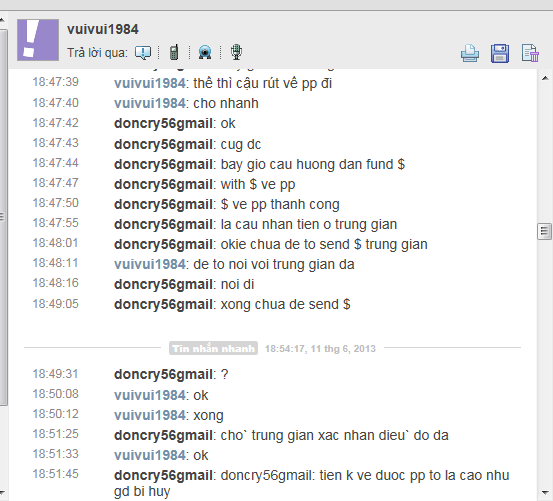Delete conversation using the trash document icon

(530, 54)
